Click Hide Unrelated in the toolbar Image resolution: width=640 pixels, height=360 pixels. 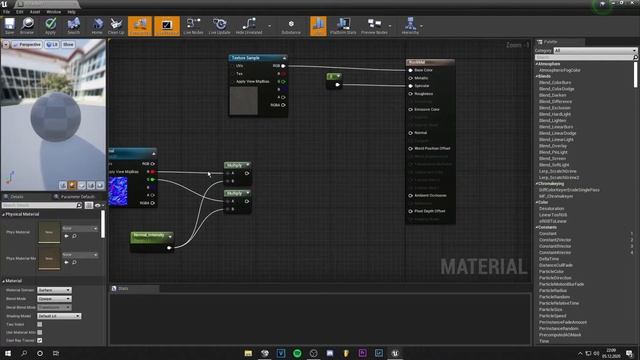tap(249, 26)
